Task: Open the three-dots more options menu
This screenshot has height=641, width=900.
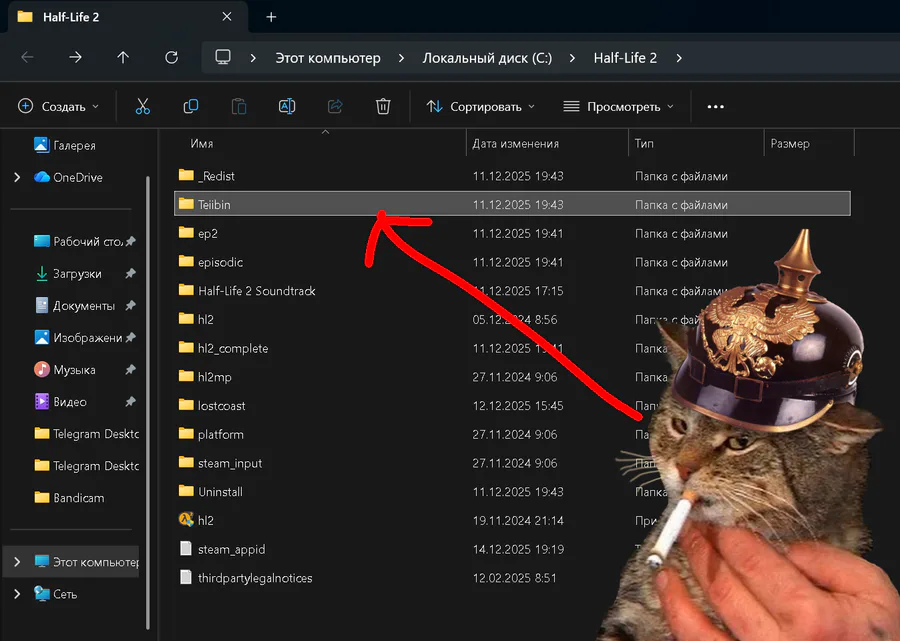Action: click(x=715, y=107)
